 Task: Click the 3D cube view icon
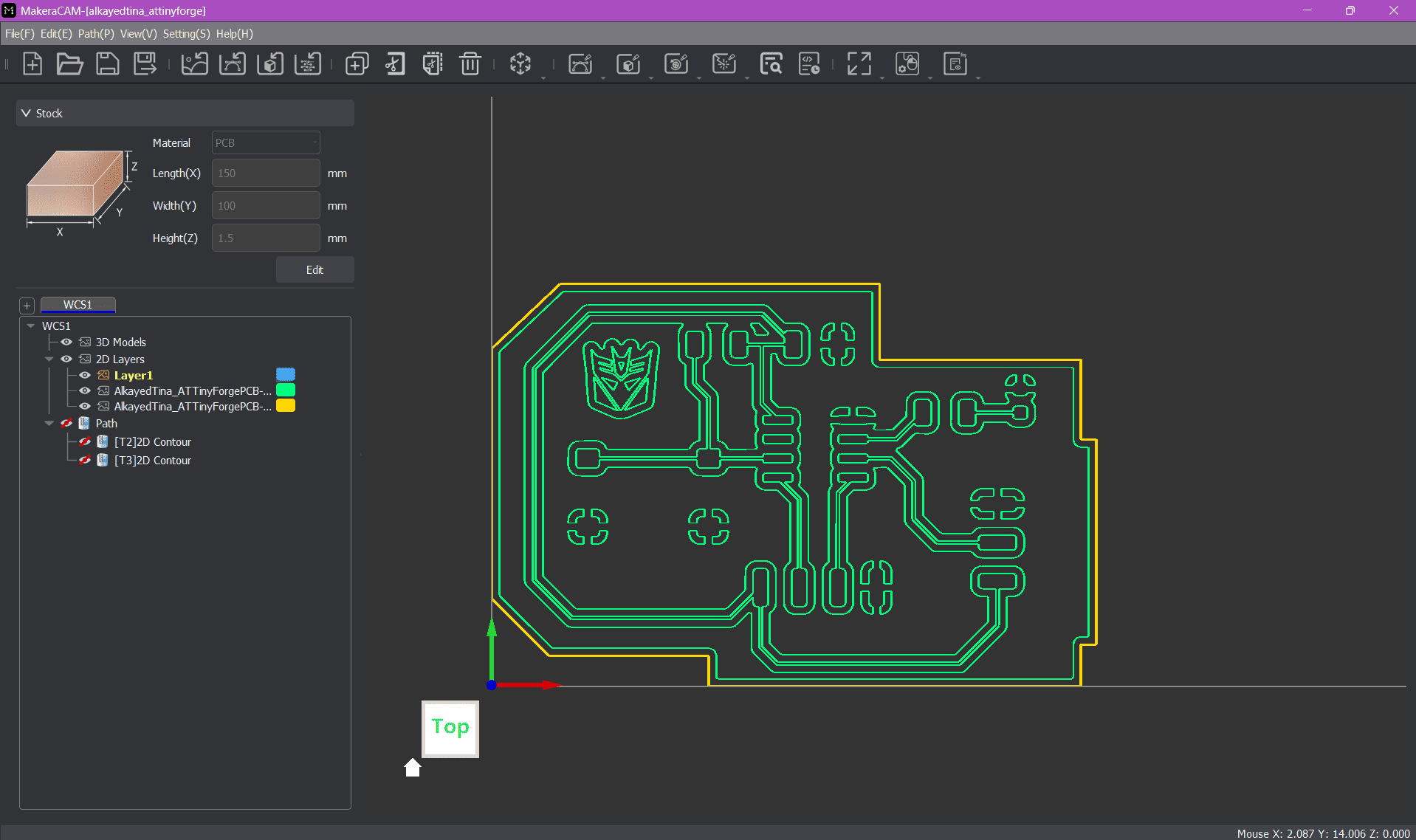click(x=520, y=64)
